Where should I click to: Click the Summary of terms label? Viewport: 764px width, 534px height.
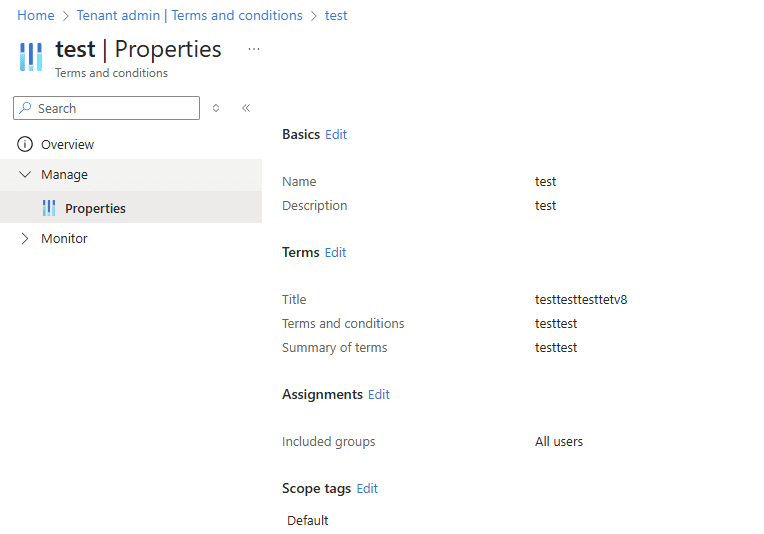click(x=334, y=347)
